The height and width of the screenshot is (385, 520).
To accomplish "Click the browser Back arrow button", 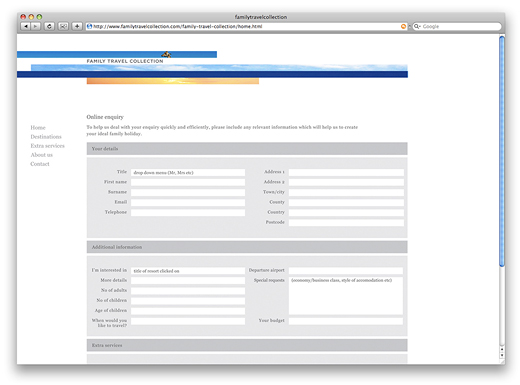I will click(25, 26).
